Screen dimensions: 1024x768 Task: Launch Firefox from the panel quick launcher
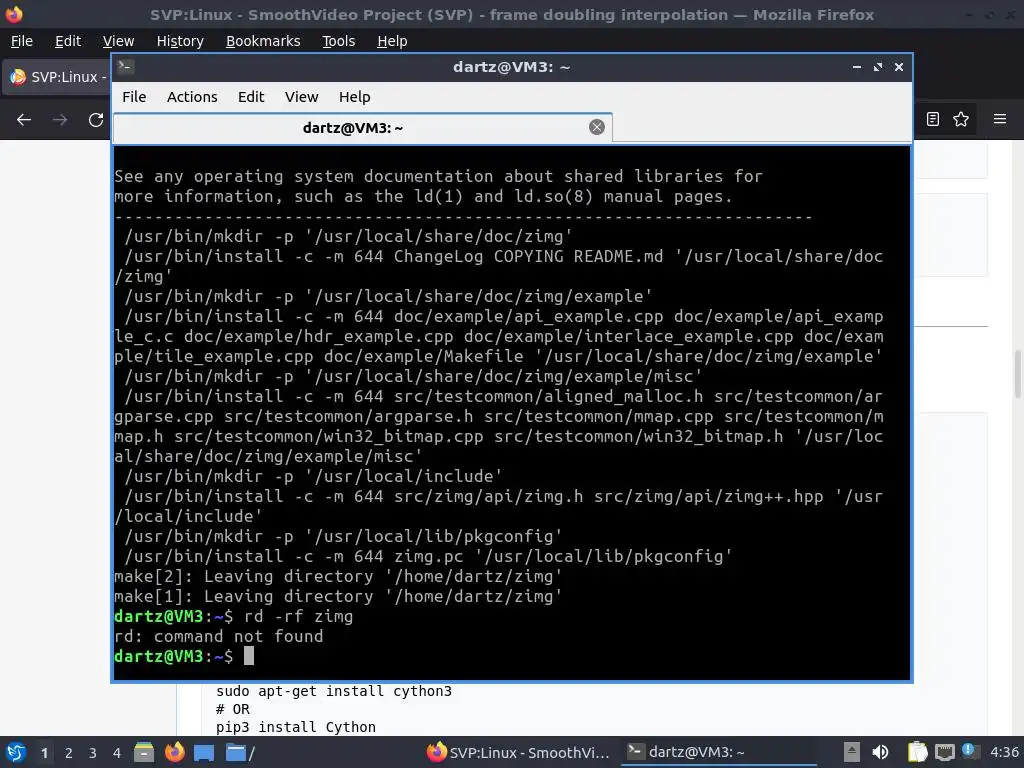point(174,752)
